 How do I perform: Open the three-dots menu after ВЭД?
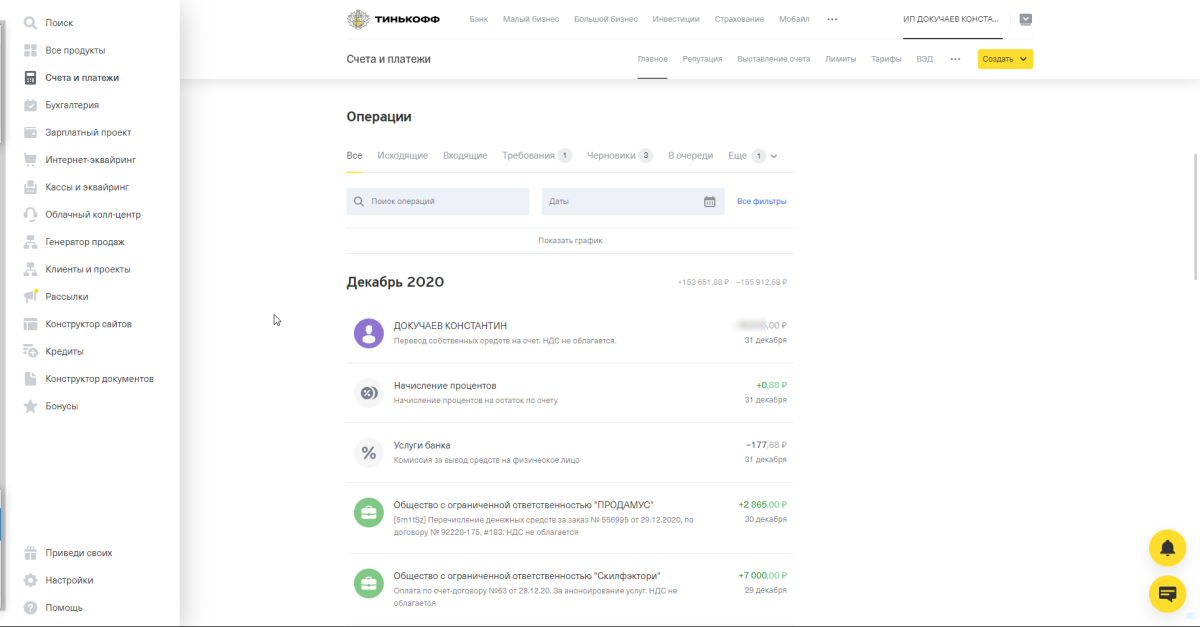click(955, 59)
